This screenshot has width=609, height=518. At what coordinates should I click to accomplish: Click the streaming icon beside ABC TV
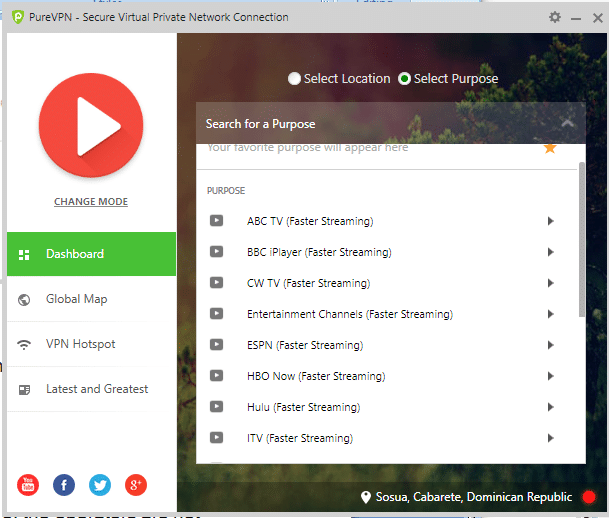(216, 221)
